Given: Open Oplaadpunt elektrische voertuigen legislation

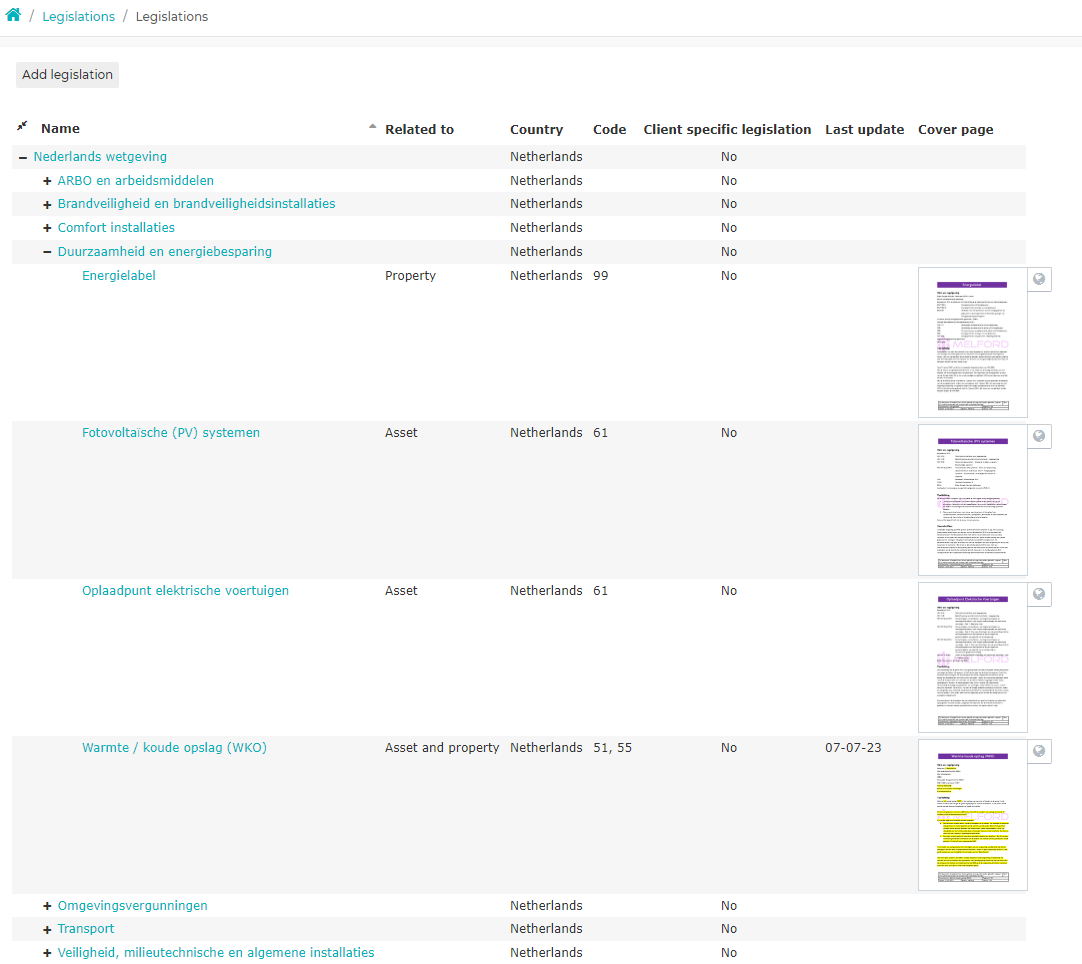Looking at the screenshot, I should click(186, 591).
